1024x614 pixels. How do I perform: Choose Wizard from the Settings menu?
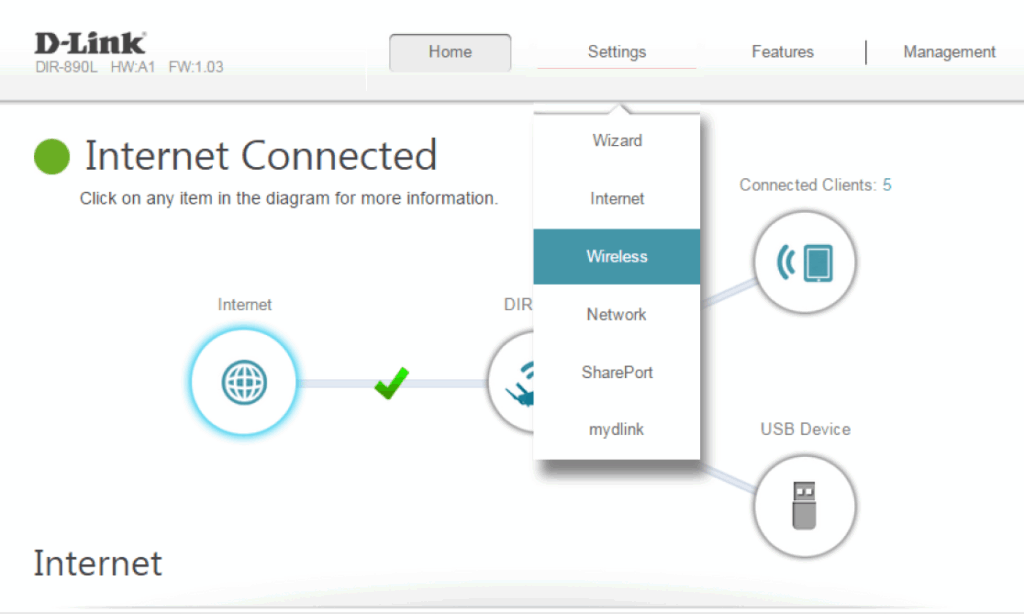click(617, 141)
